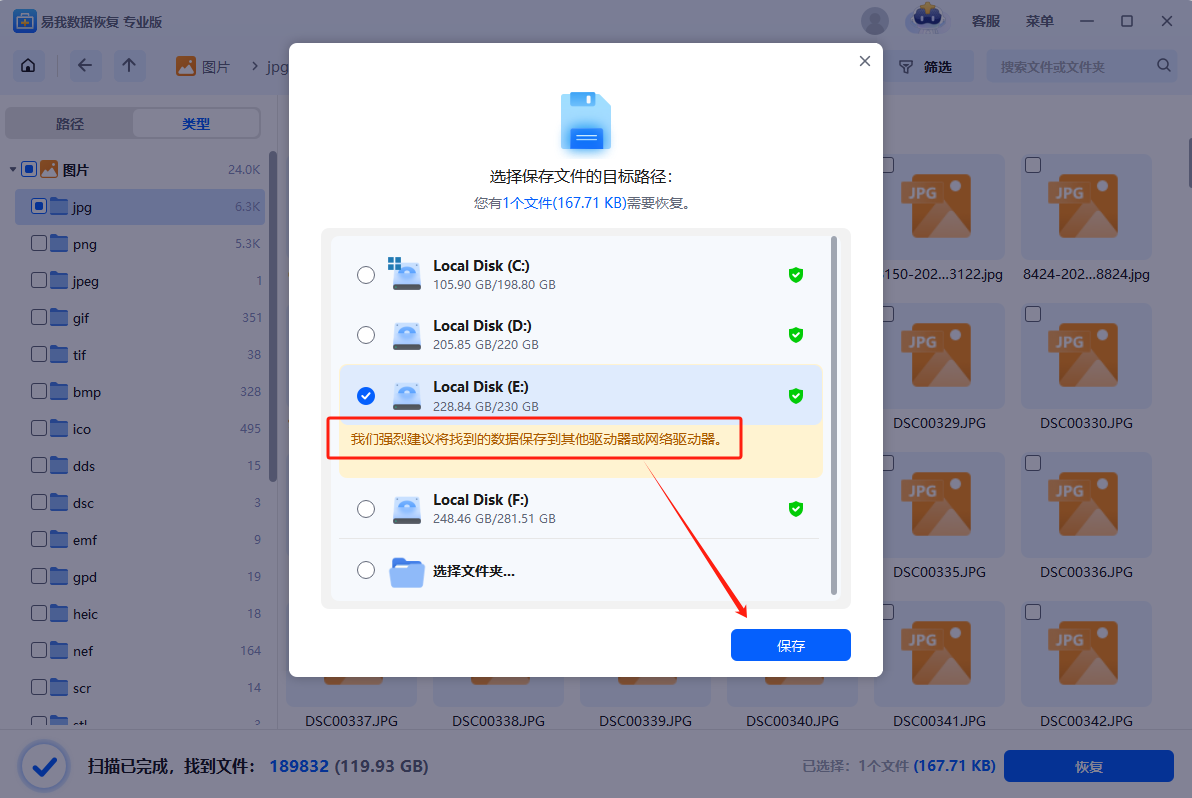
Task: Close the save path dialog
Action: coord(864,61)
